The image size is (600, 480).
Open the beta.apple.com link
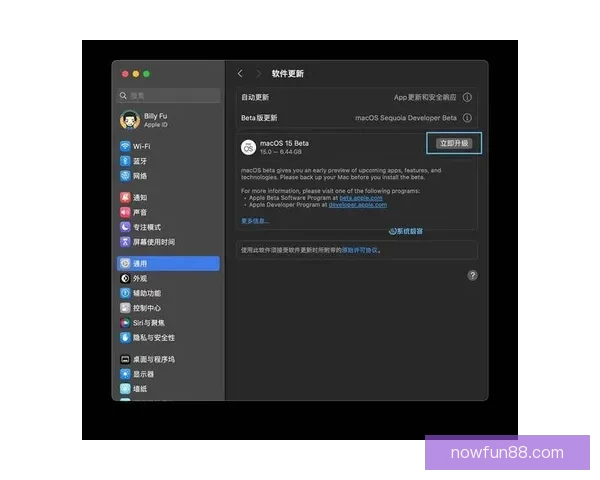pos(361,198)
